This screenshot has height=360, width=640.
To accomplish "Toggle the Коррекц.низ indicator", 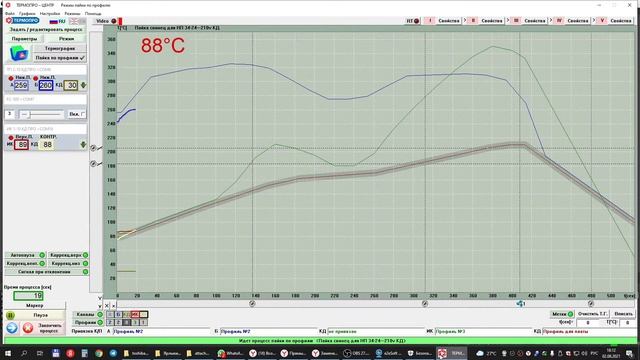I will [85, 263].
